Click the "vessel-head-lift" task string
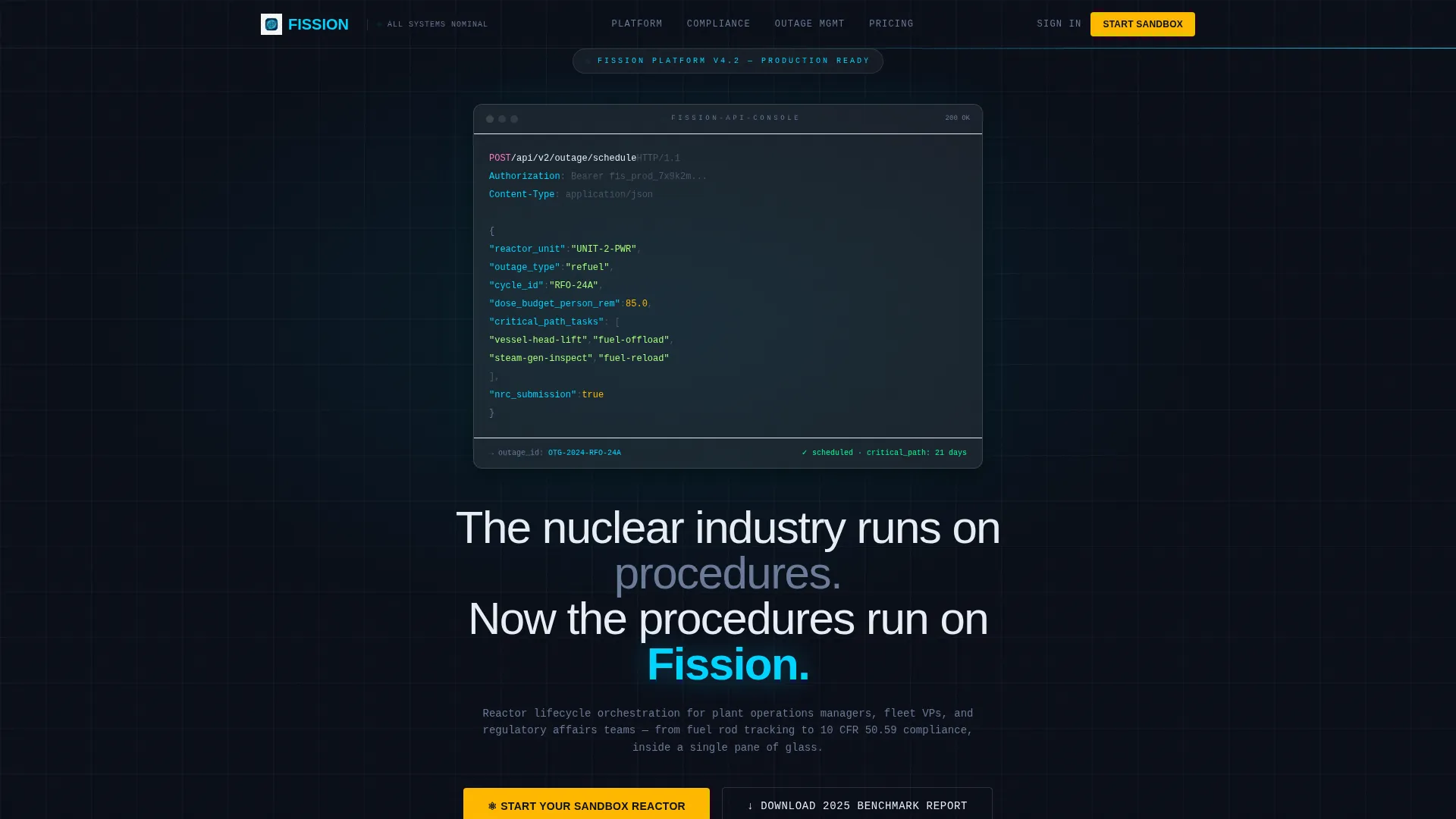This screenshot has height=819, width=1456. (538, 340)
